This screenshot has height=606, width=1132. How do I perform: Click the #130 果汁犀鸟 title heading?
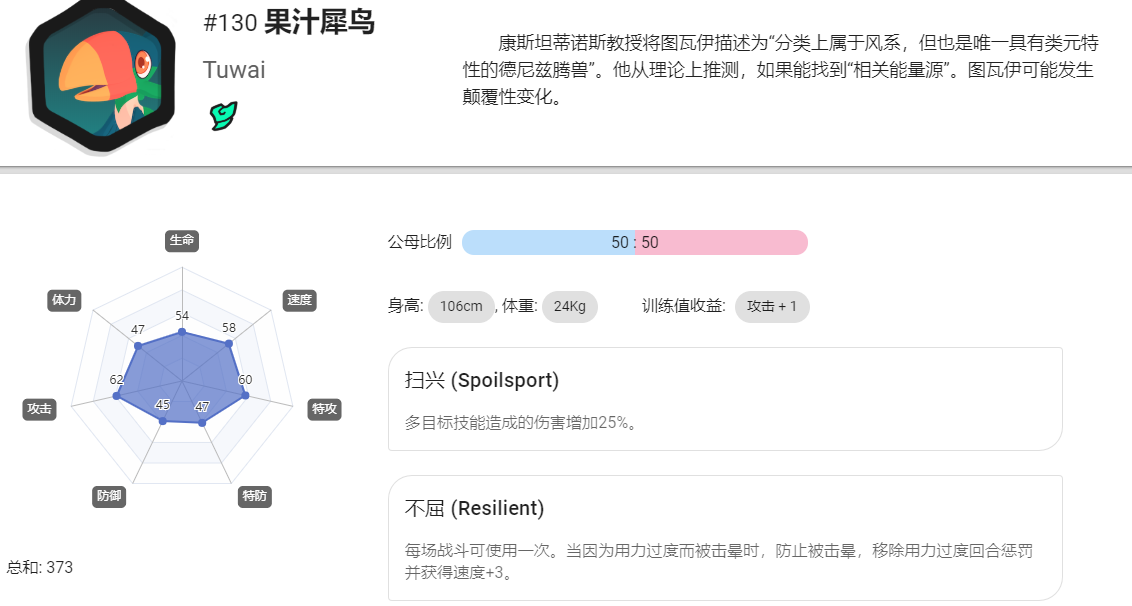pyautogui.click(x=289, y=23)
